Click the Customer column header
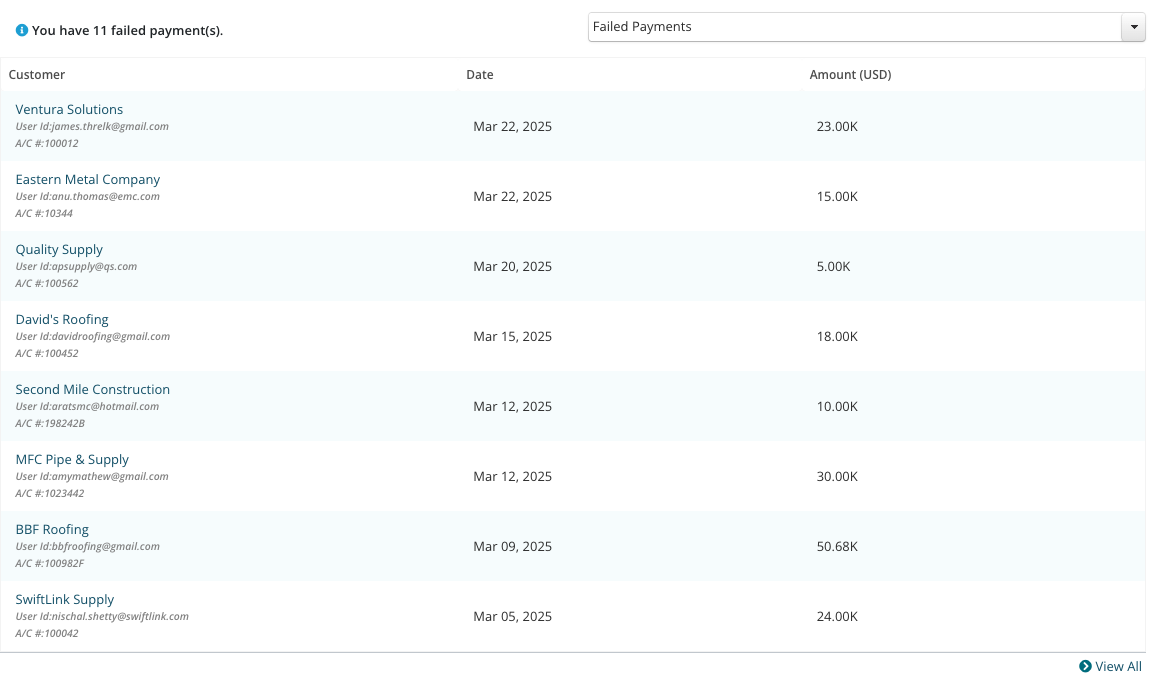The width and height of the screenshot is (1153, 688). [37, 74]
